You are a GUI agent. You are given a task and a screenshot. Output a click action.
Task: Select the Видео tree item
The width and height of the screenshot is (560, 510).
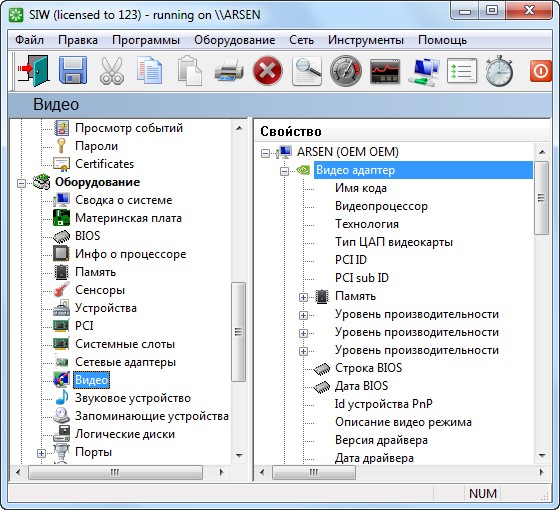[91, 380]
